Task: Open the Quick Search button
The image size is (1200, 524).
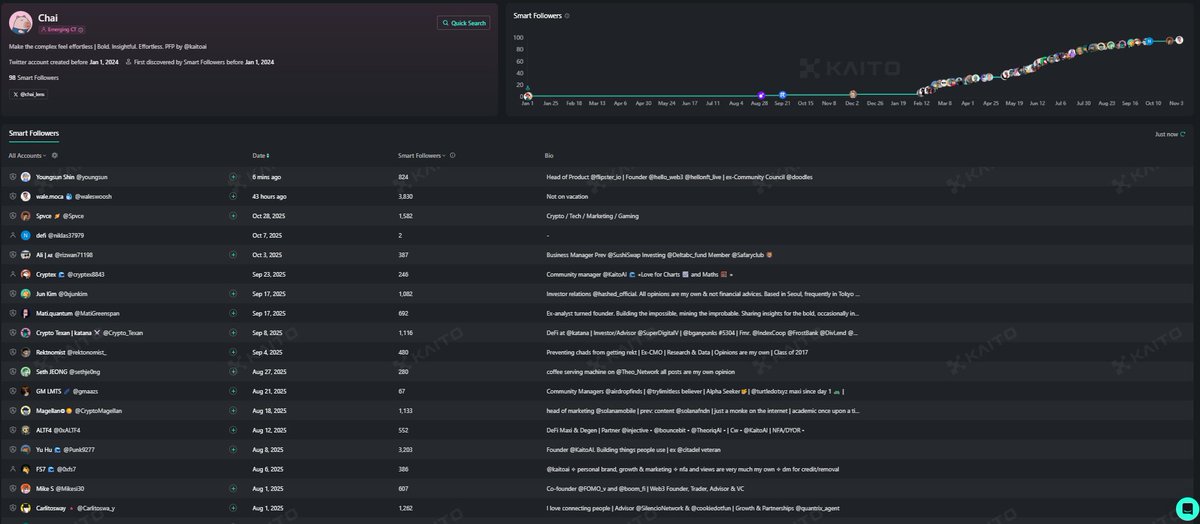Action: (x=463, y=23)
